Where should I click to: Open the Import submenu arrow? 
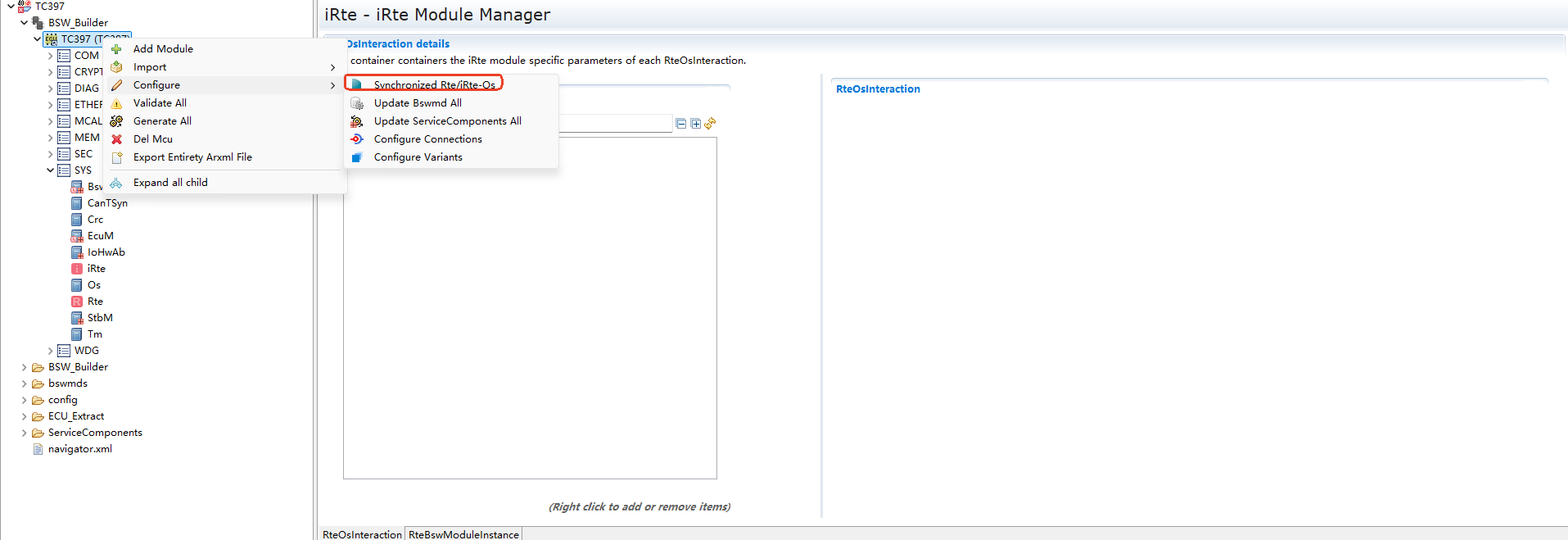point(332,67)
